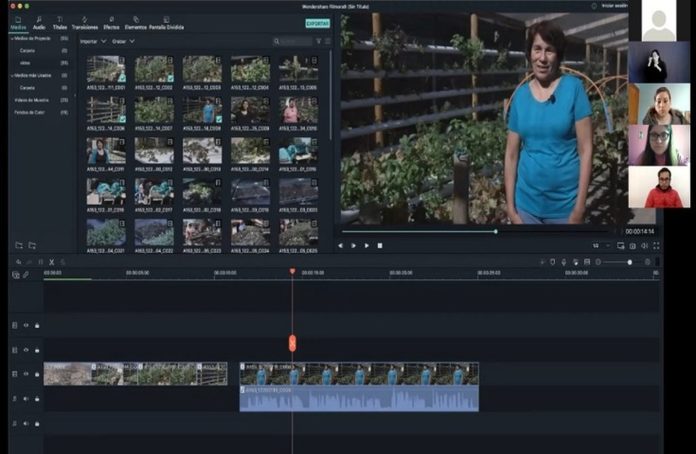Click the media filter icon
The width and height of the screenshot is (696, 454).
(319, 42)
